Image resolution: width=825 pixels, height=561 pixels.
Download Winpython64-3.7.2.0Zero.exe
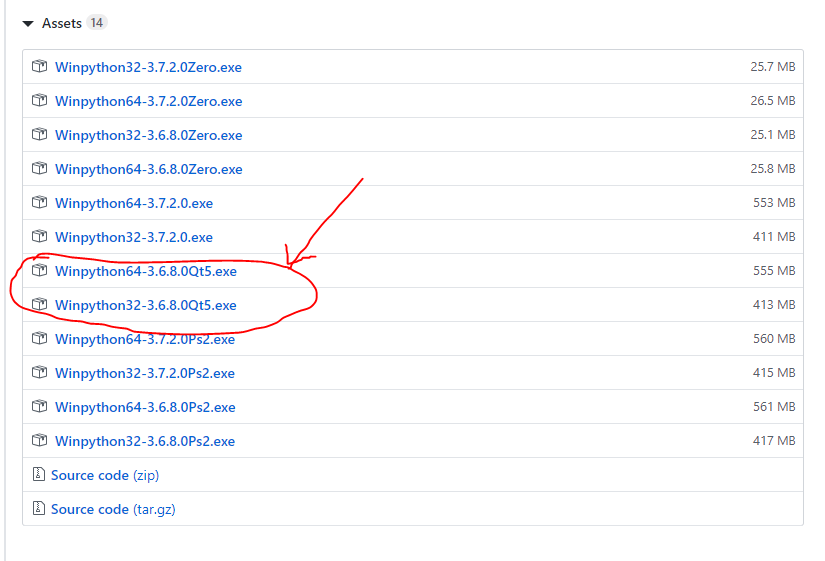[x=148, y=101]
